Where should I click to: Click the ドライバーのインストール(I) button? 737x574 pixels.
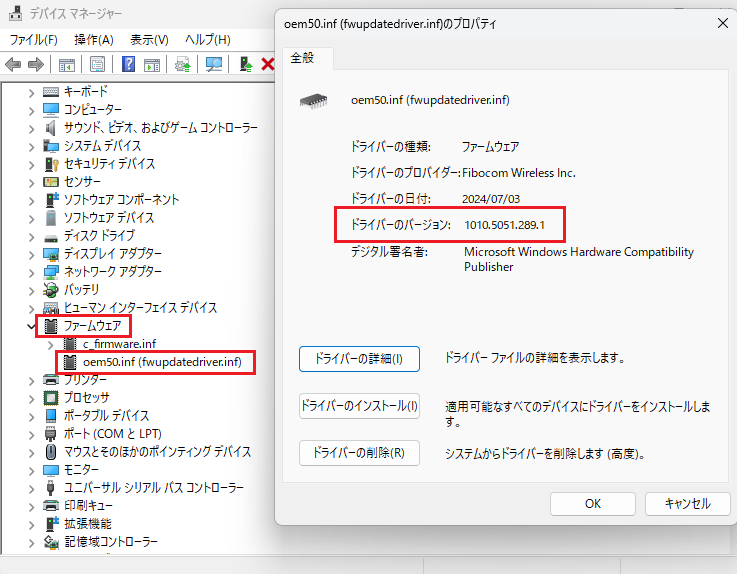click(x=359, y=406)
